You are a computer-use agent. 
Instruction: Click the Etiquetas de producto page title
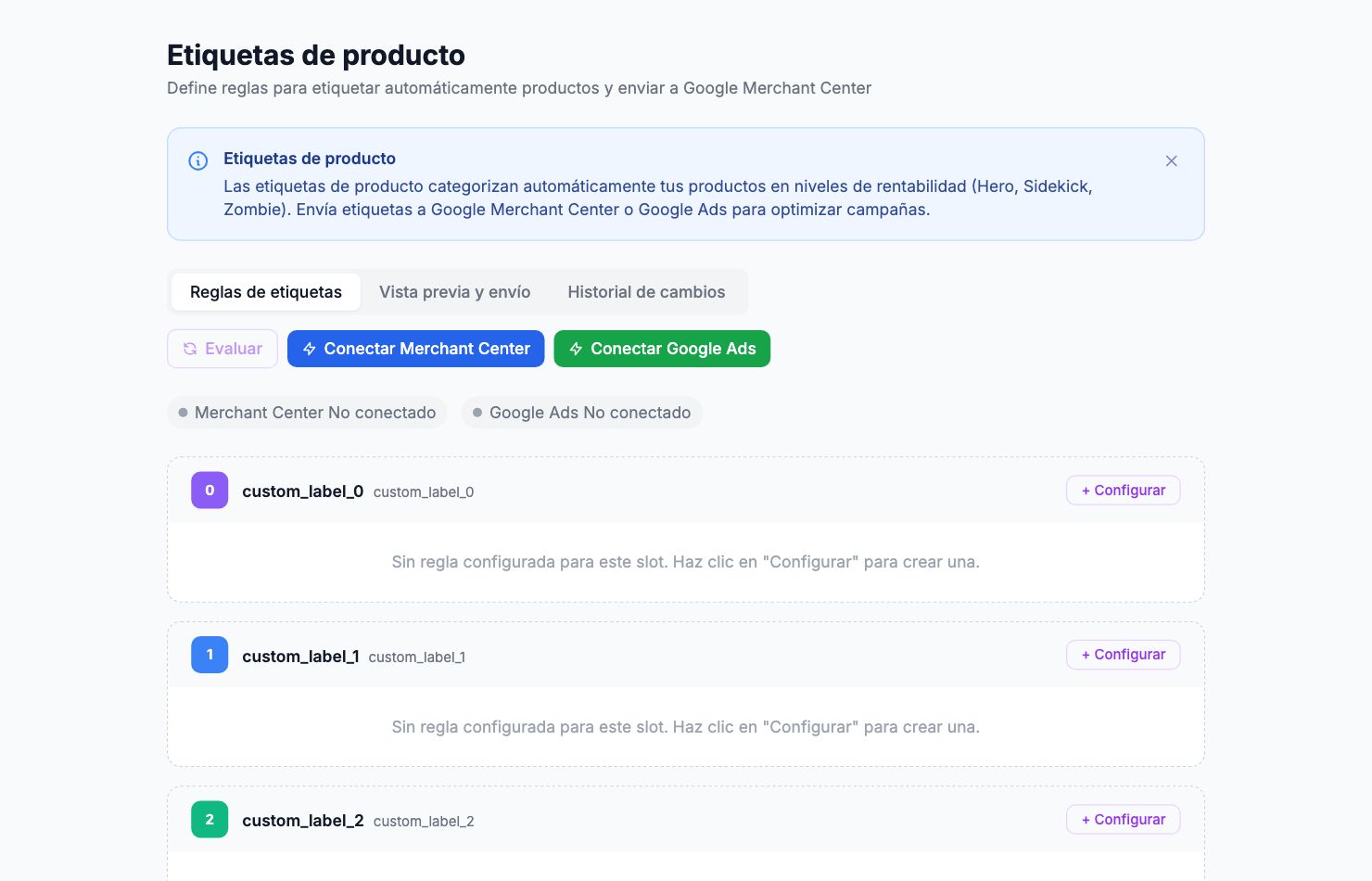[316, 56]
